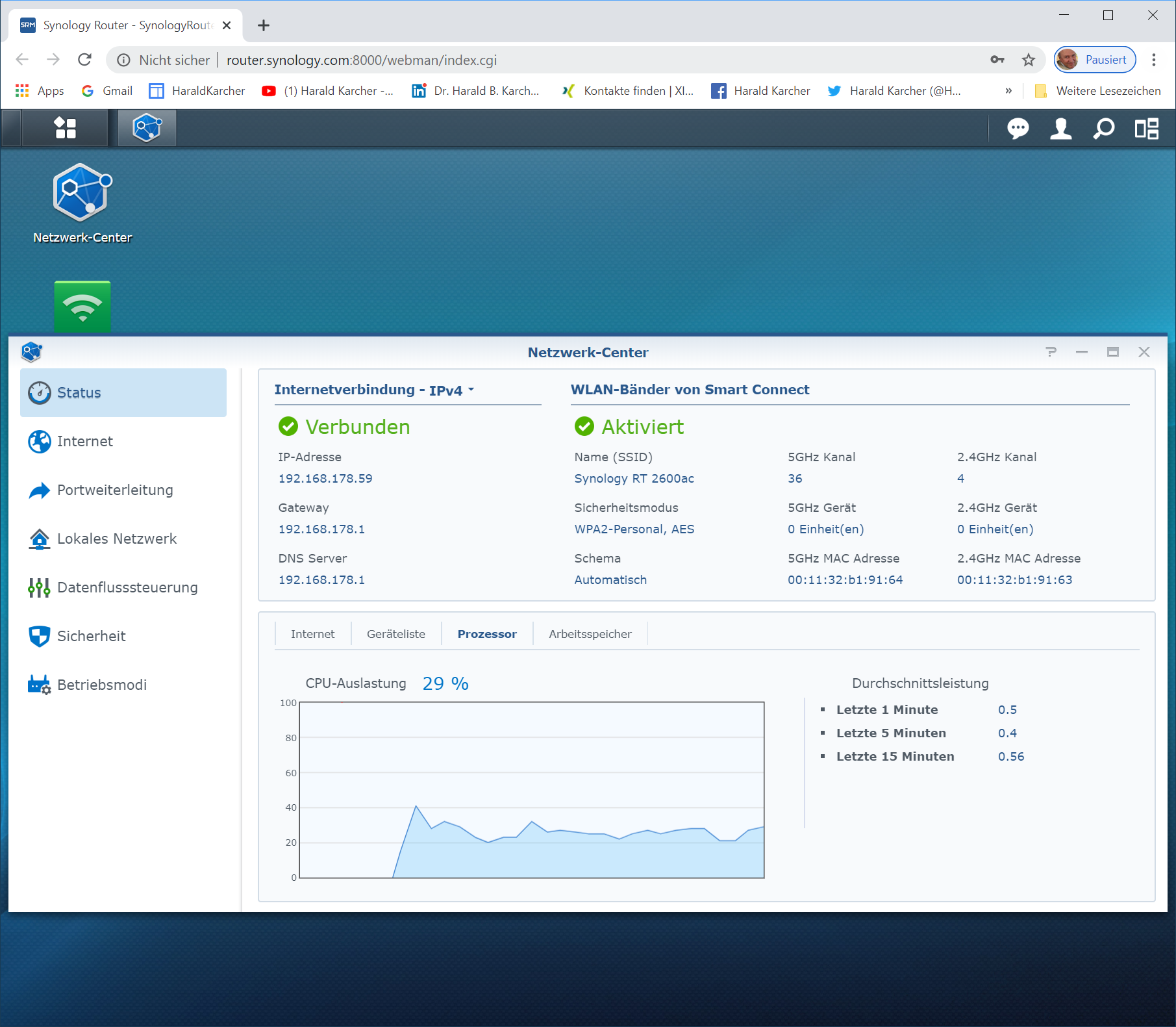Click the SRM search magnifier icon
Image resolution: width=1176 pixels, height=1027 pixels.
tap(1103, 129)
